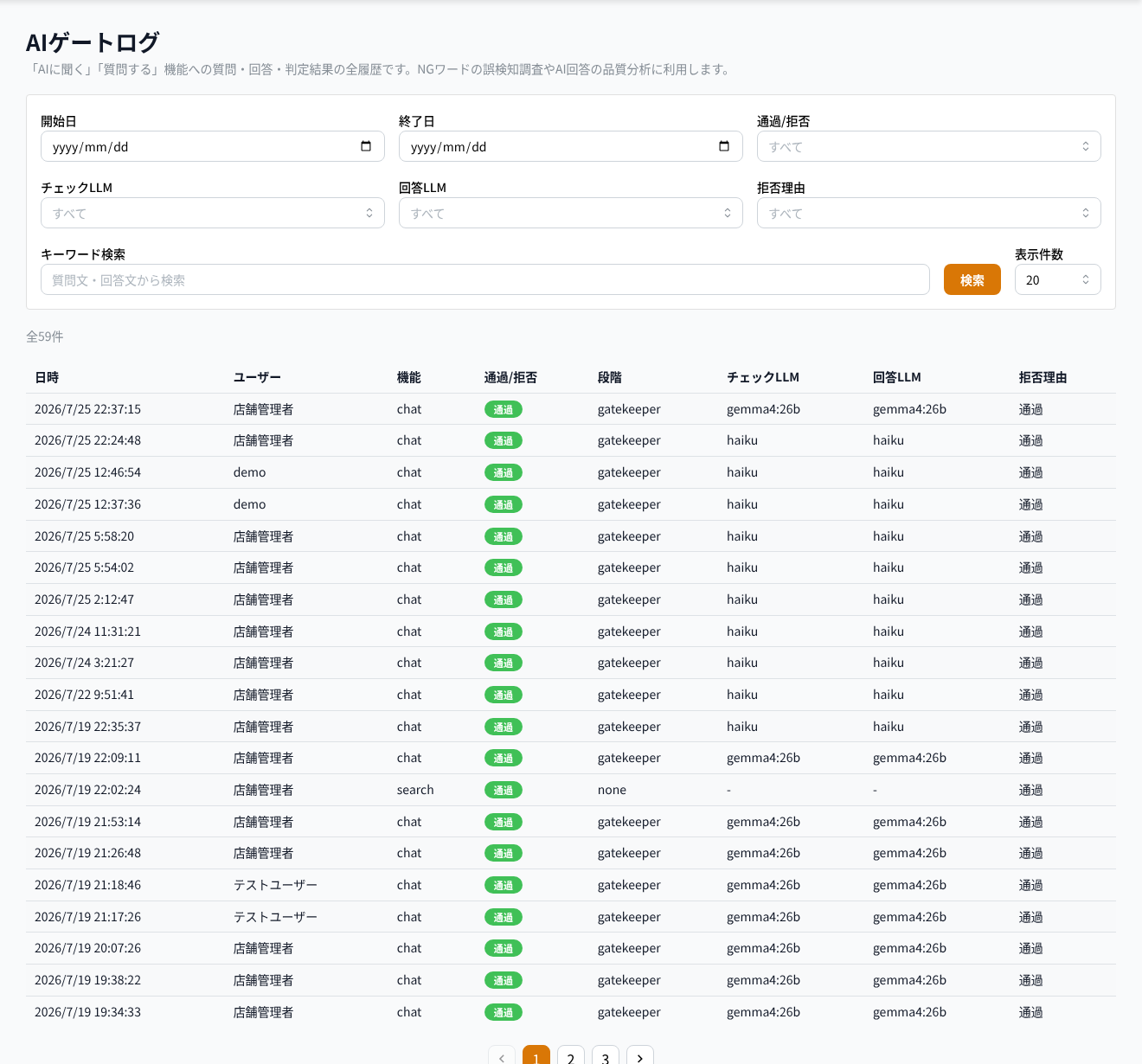
Task: Click gemma4:26b check LLM in 22:09:11 row
Action: 763,758
